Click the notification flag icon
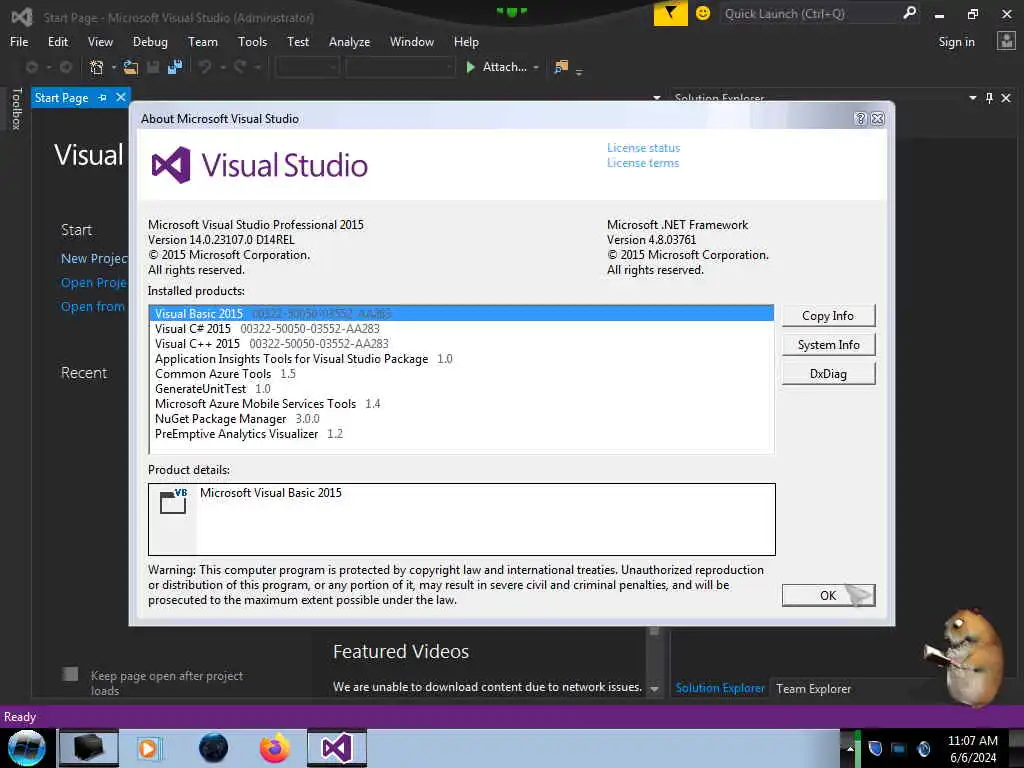 (x=670, y=13)
